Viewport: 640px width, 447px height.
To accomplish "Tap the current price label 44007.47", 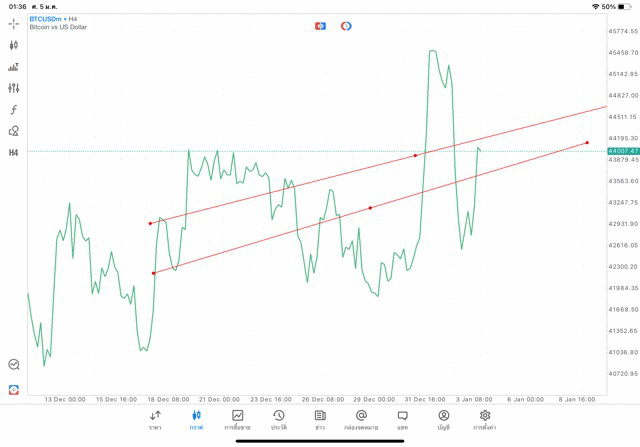I will (623, 150).
